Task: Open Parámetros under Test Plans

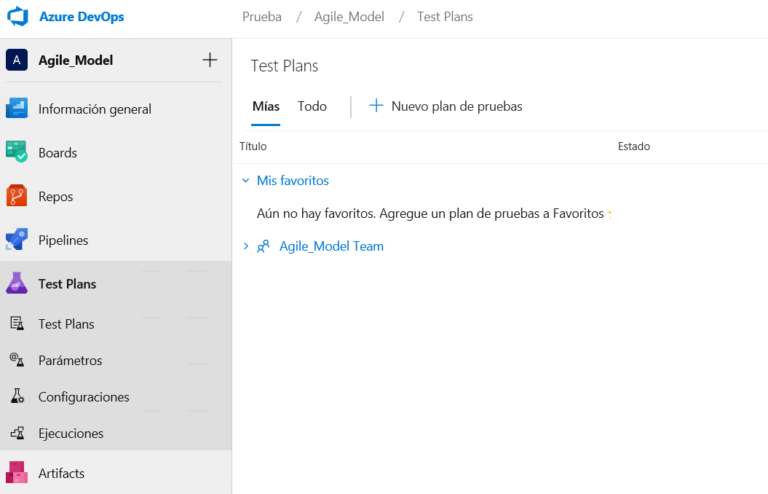Action: [x=70, y=360]
